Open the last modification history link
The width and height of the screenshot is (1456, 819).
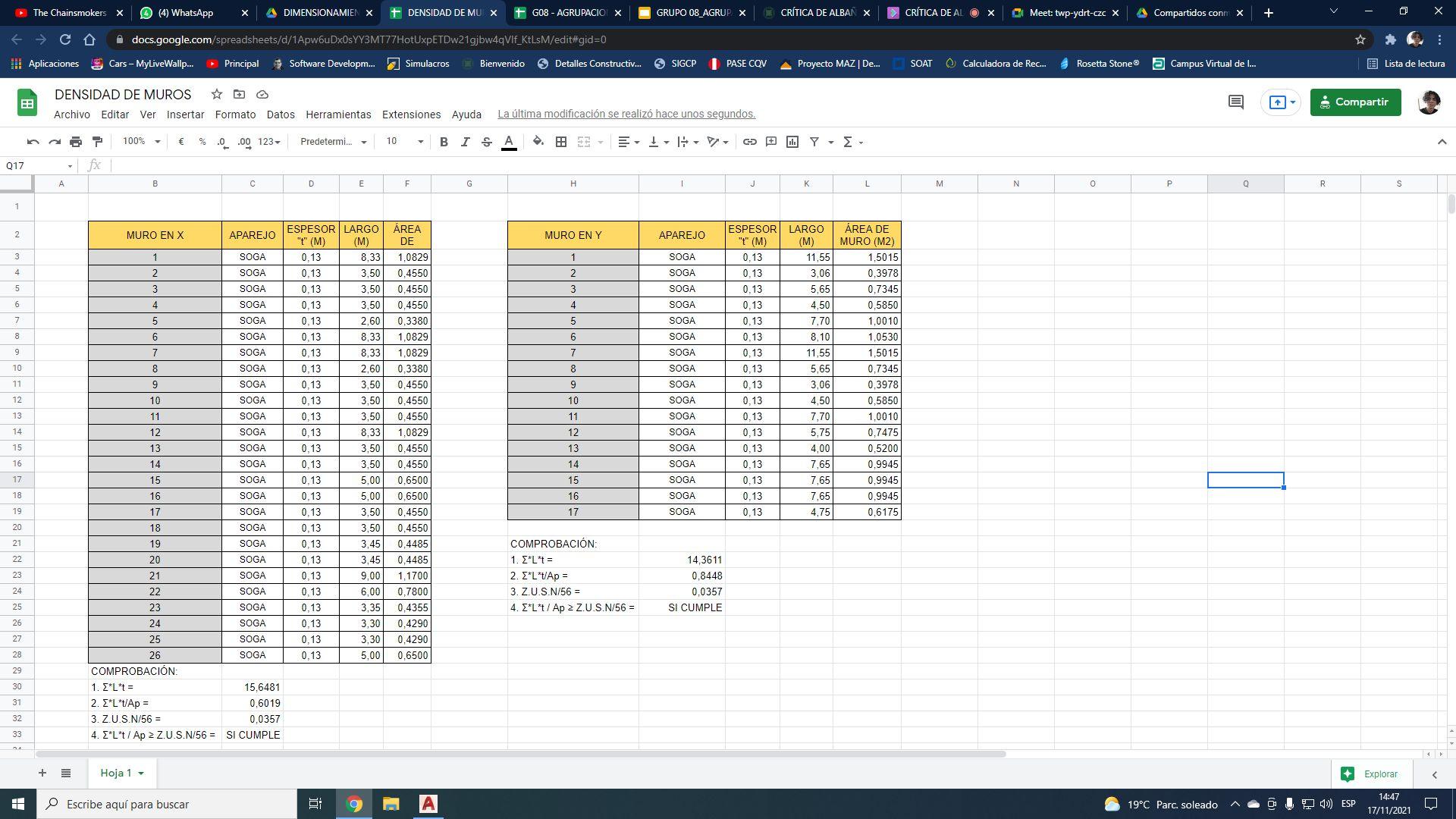[x=626, y=114]
